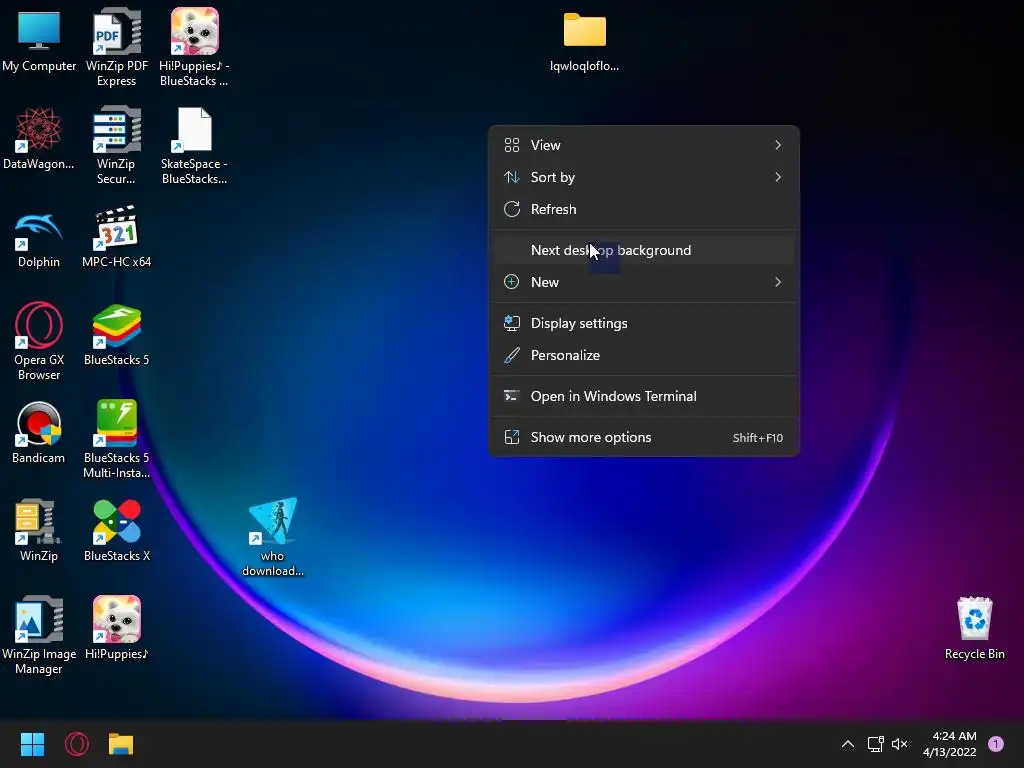Viewport: 1024px width, 768px height.
Task: Select the BlueStacks X icon
Action: click(x=116, y=530)
